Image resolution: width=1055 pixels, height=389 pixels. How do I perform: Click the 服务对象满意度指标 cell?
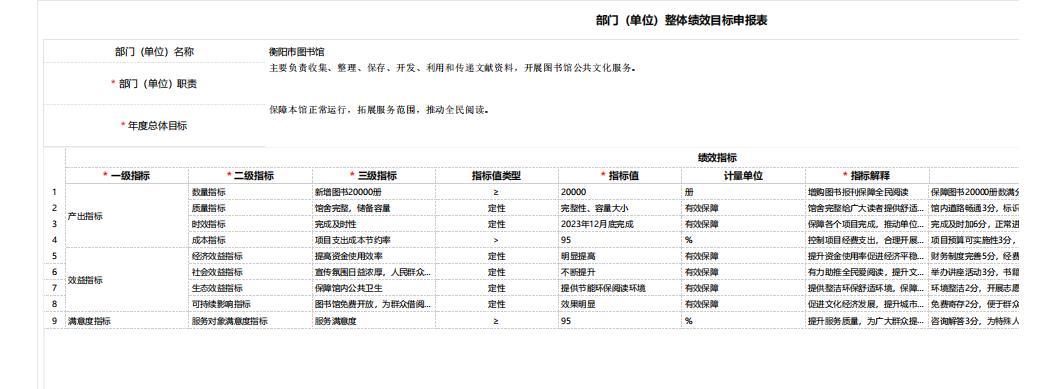click(x=250, y=321)
